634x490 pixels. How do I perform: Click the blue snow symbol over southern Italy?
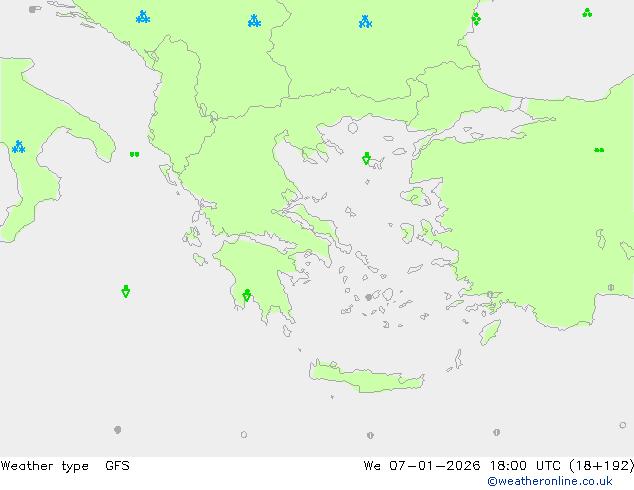[18, 147]
